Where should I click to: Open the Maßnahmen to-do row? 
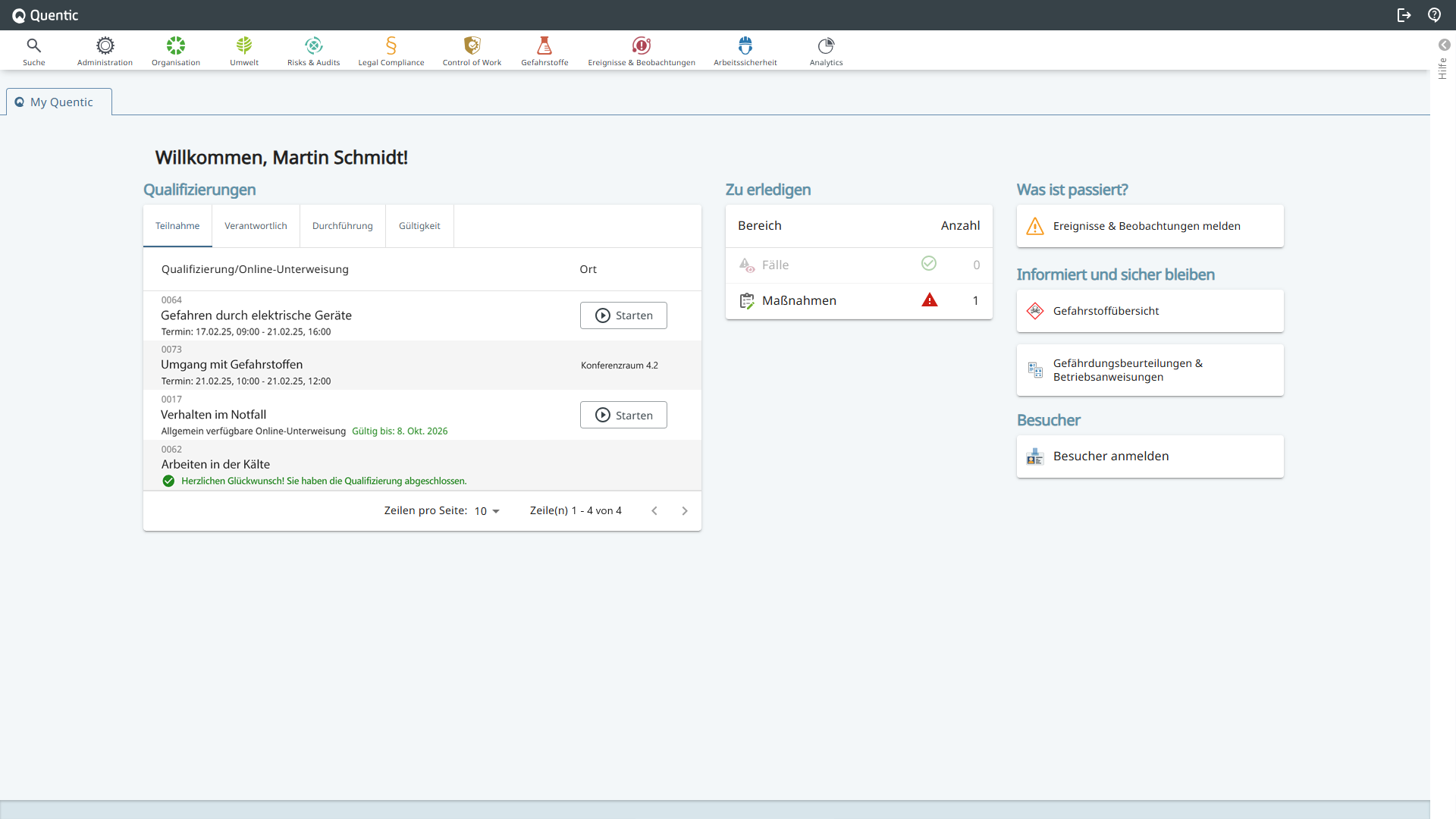pos(858,301)
